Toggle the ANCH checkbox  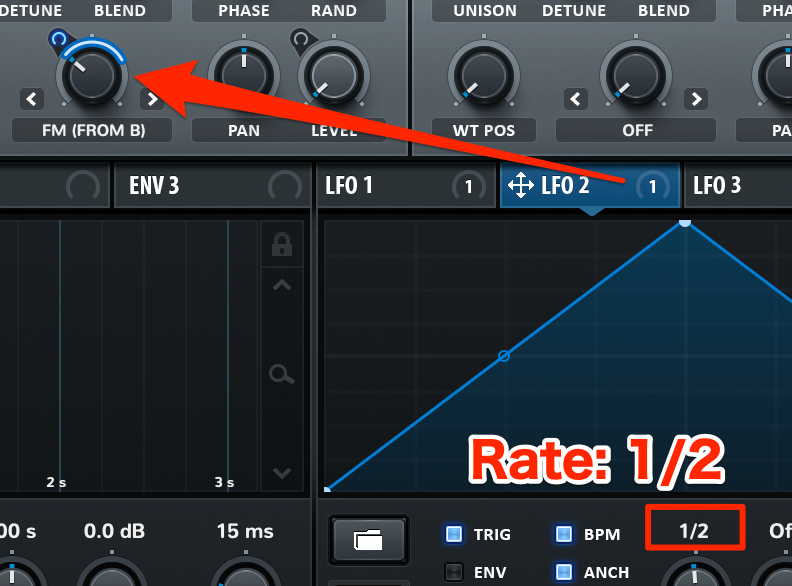pos(564,572)
